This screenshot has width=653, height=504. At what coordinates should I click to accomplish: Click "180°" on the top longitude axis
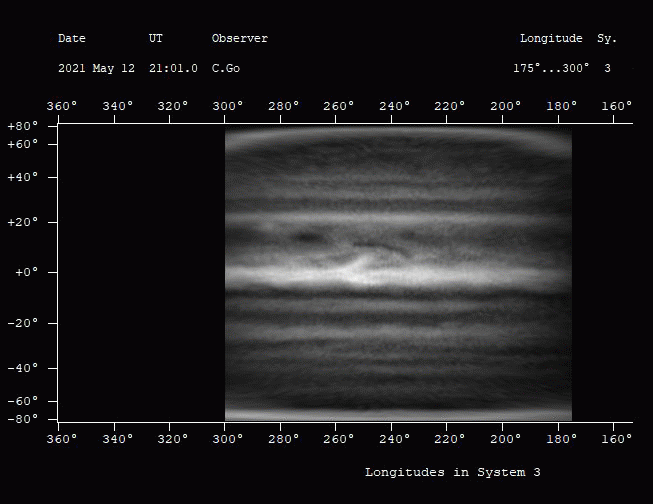[x=561, y=106]
